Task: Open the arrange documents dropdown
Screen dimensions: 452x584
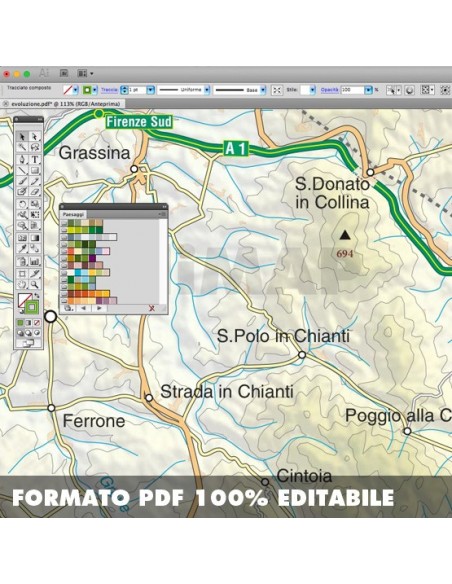Action: [85, 73]
